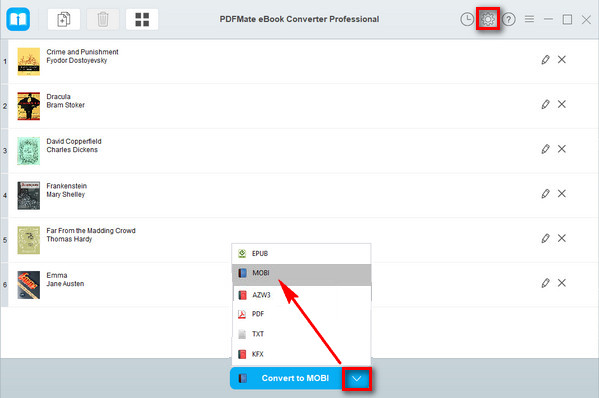Choose TXT output format
This screenshot has height=398, width=599.
[301, 334]
